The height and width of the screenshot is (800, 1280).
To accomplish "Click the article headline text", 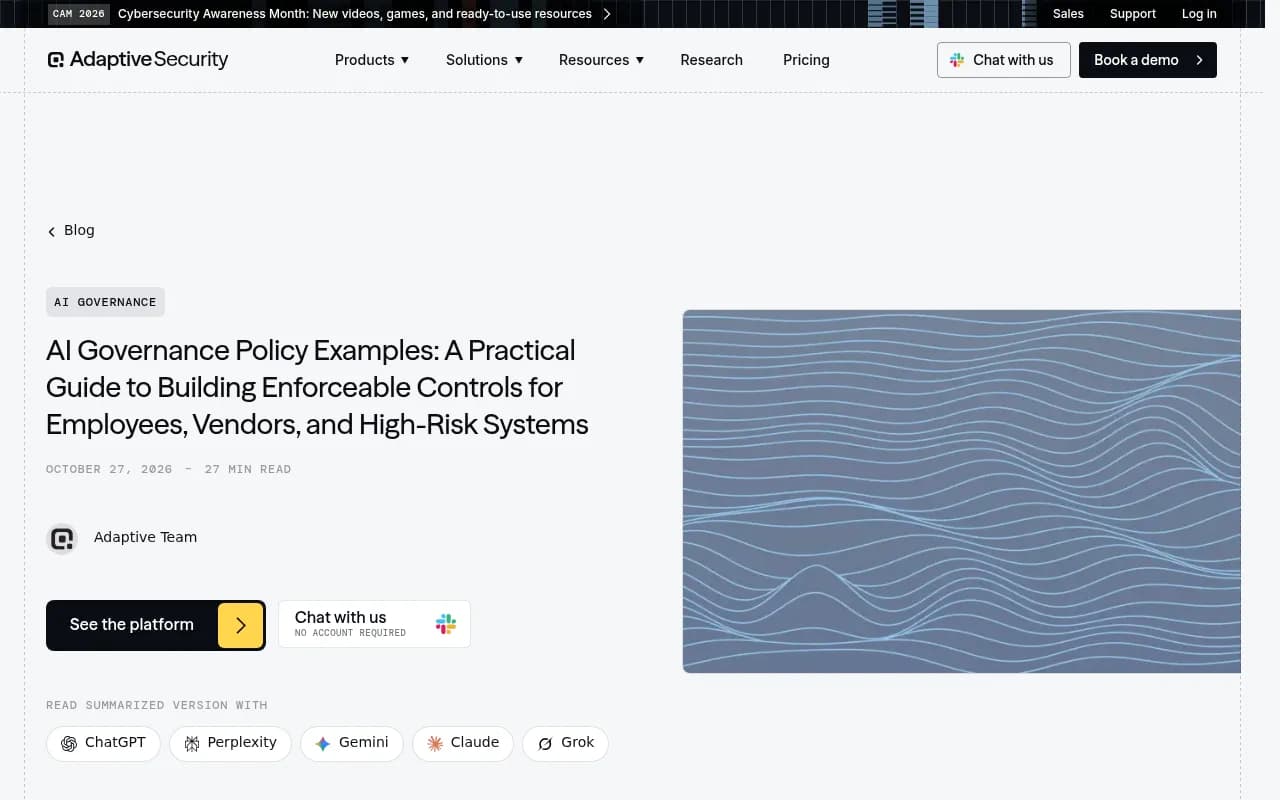I will point(317,387).
